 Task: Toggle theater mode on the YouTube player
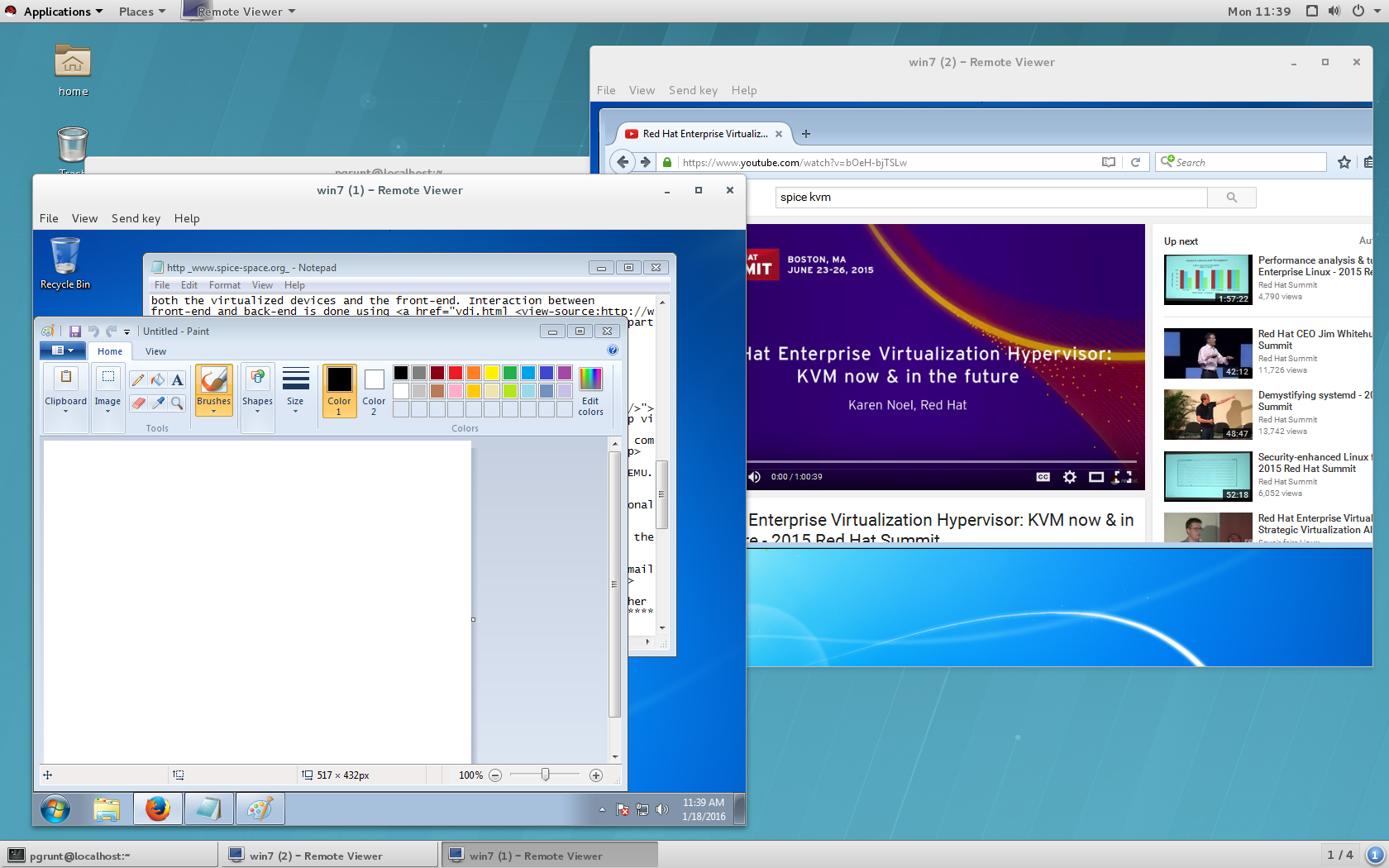pyautogui.click(x=1096, y=477)
